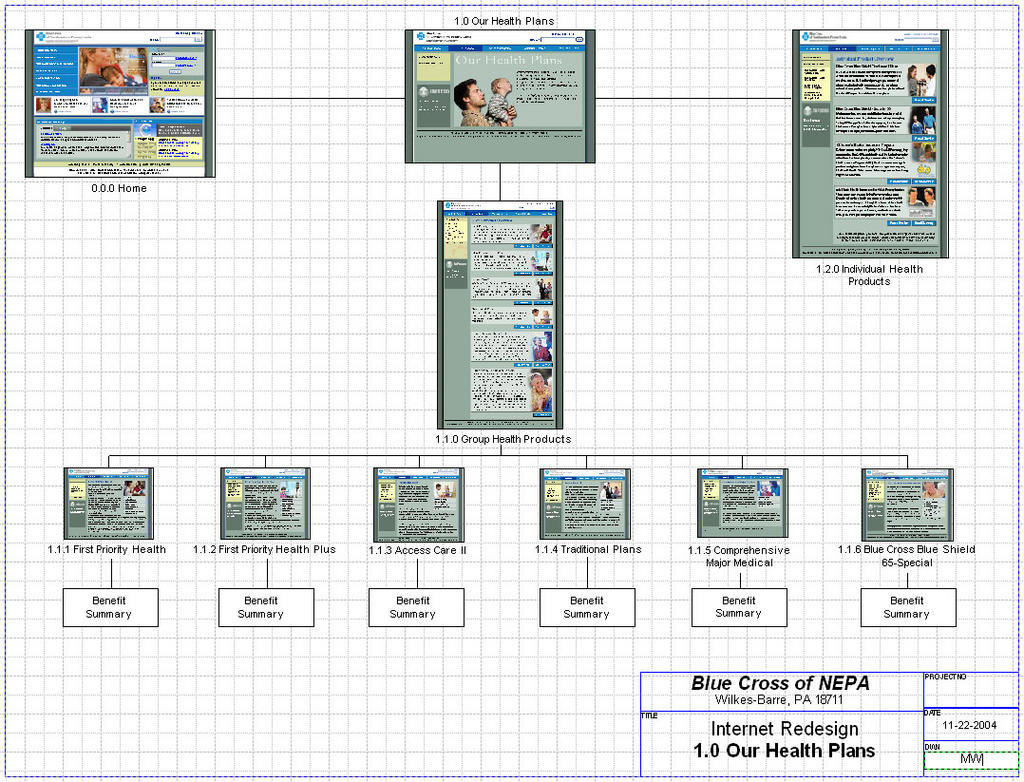
Task: Select the 1.1.1 First Priority Health thumbnail
Action: (x=108, y=504)
